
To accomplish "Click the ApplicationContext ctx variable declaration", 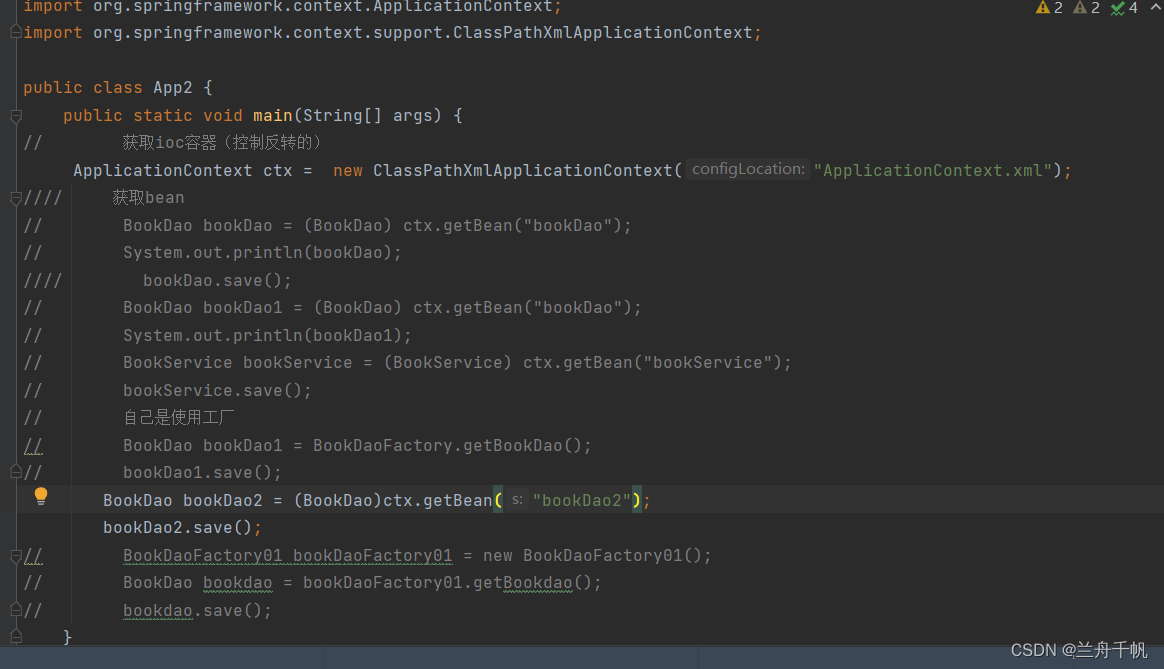I will tap(183, 171).
